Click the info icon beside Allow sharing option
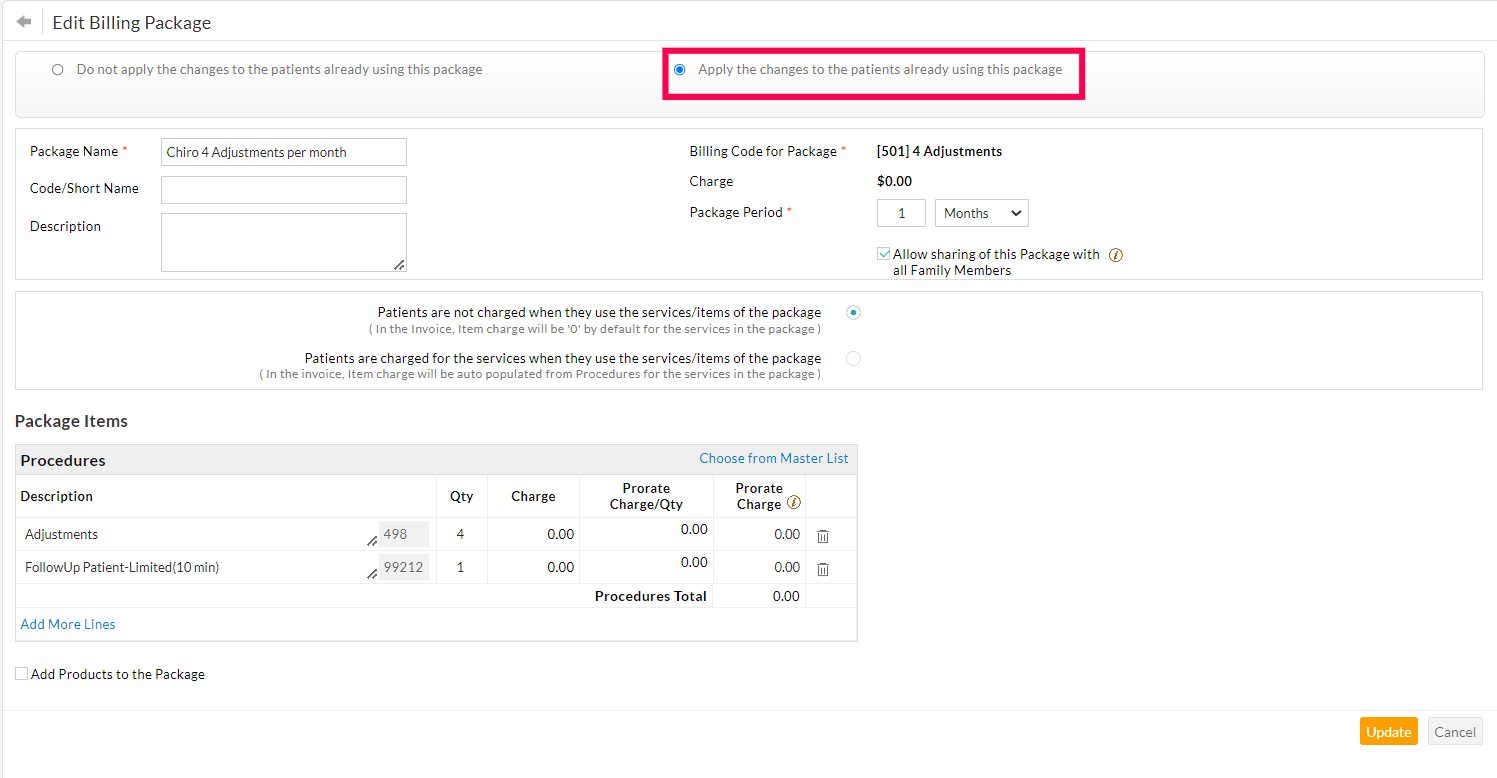 [1116, 253]
